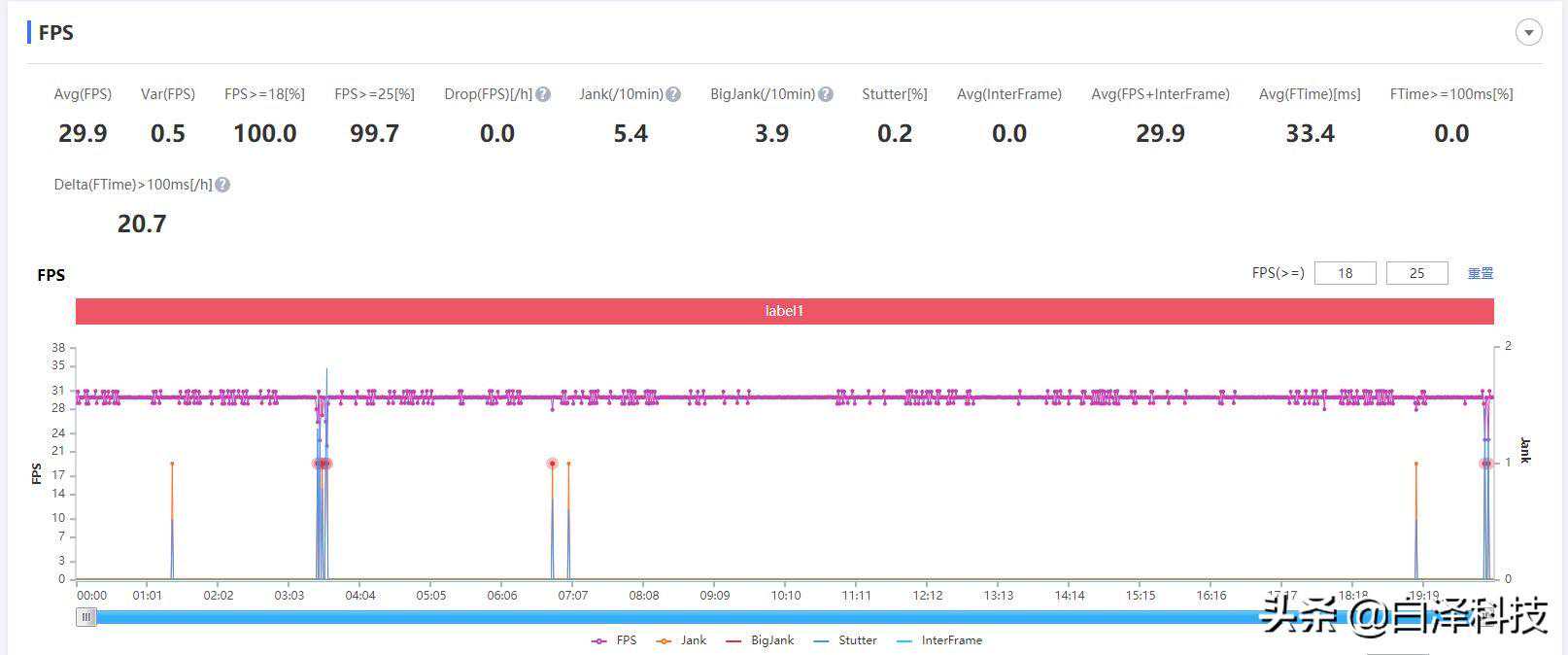This screenshot has height=655, width=1568.
Task: Toggle the FPS series in the legend
Action: click(614, 640)
